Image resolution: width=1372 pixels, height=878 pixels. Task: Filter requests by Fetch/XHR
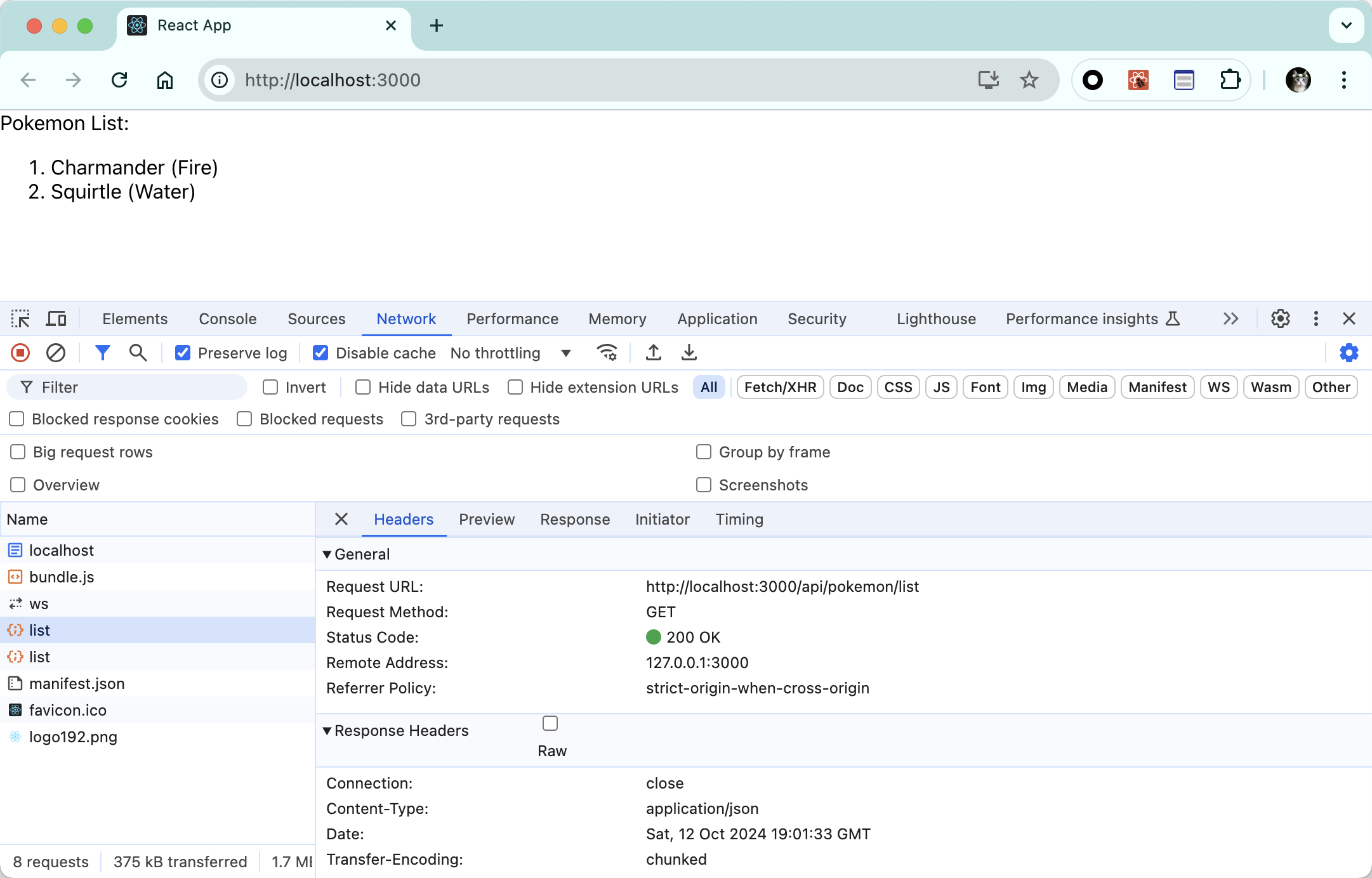(x=780, y=387)
